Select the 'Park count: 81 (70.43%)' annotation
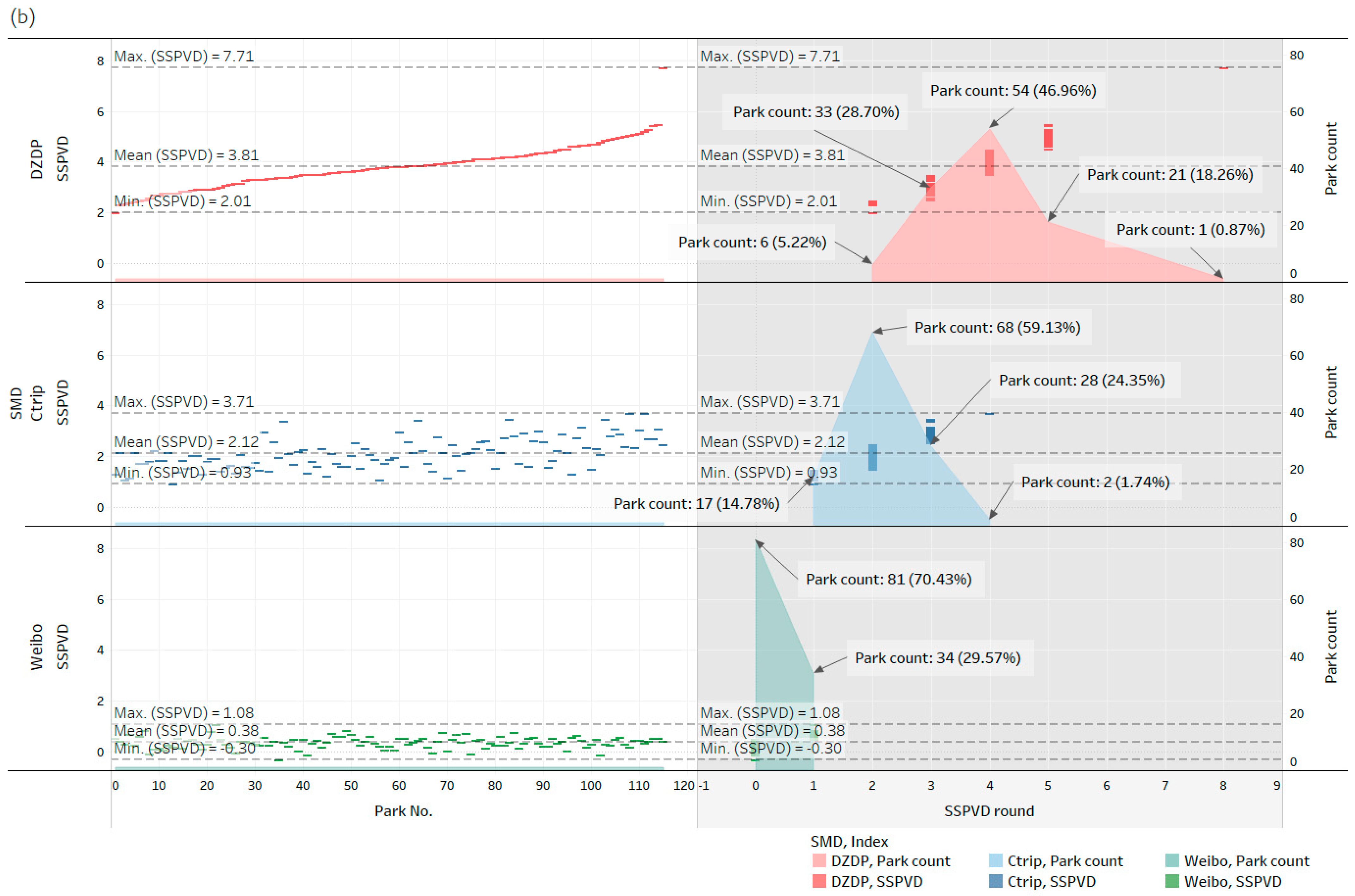The image size is (1355, 896). pos(889,579)
